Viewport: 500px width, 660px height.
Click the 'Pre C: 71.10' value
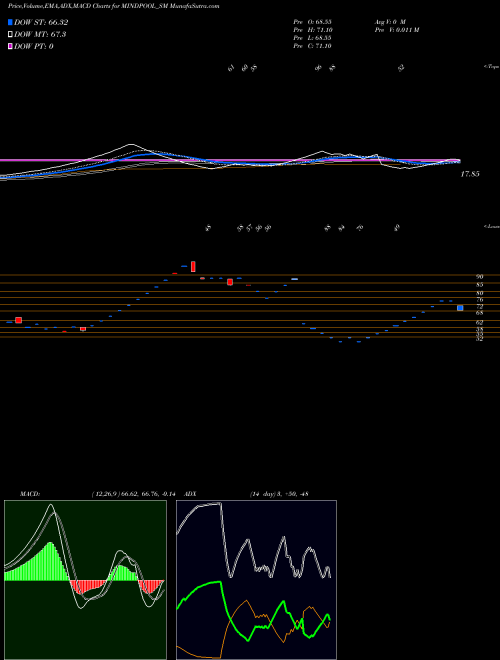[x=312, y=46]
